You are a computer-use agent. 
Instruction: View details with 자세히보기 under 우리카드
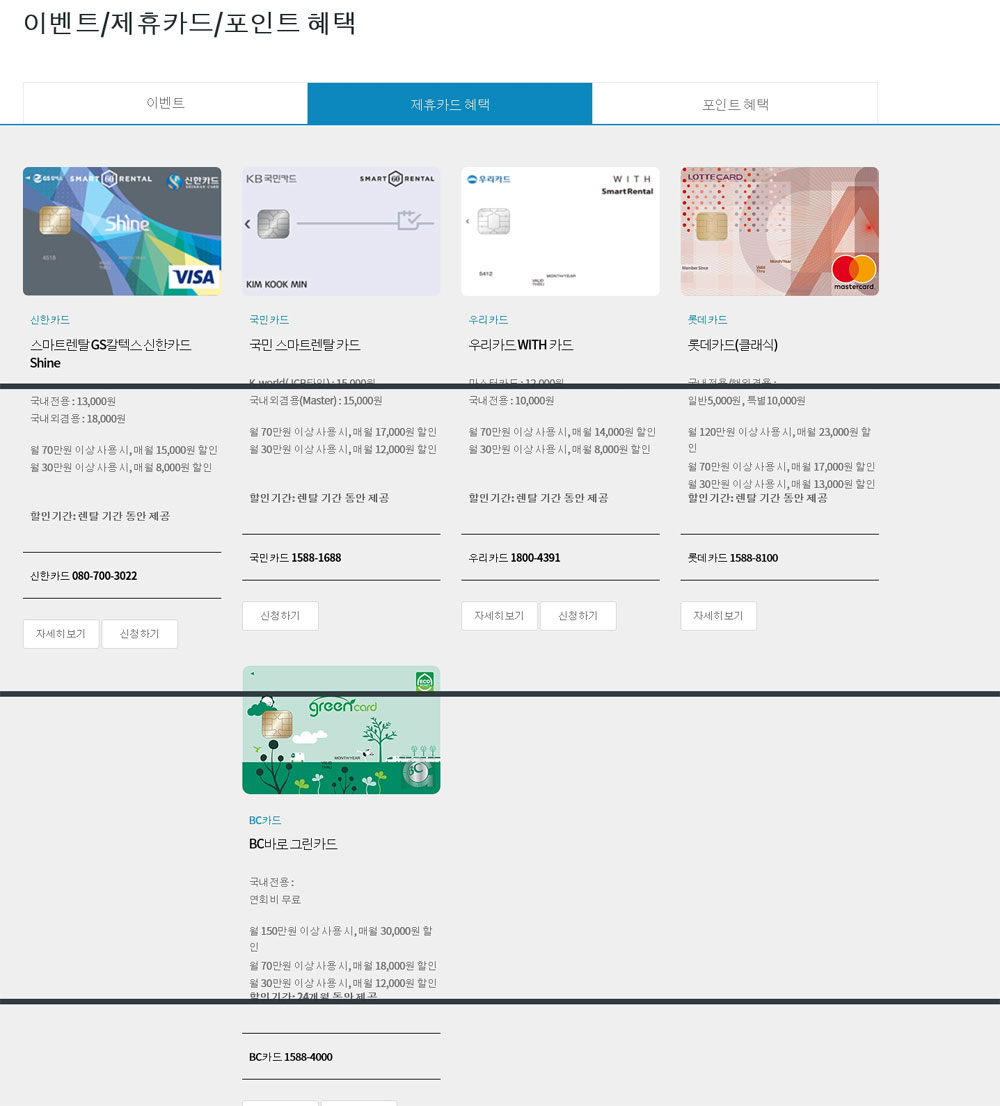click(499, 616)
